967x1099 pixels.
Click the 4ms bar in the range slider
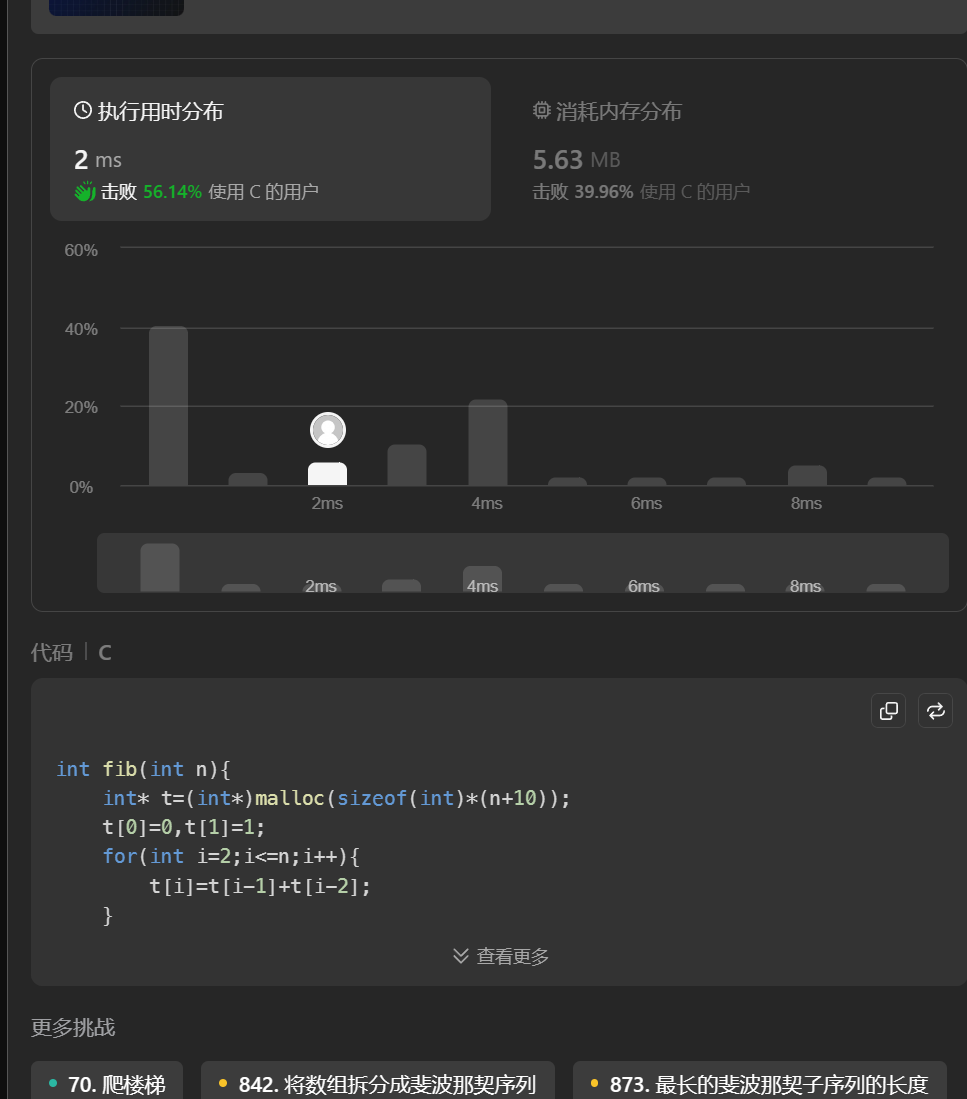point(482,578)
